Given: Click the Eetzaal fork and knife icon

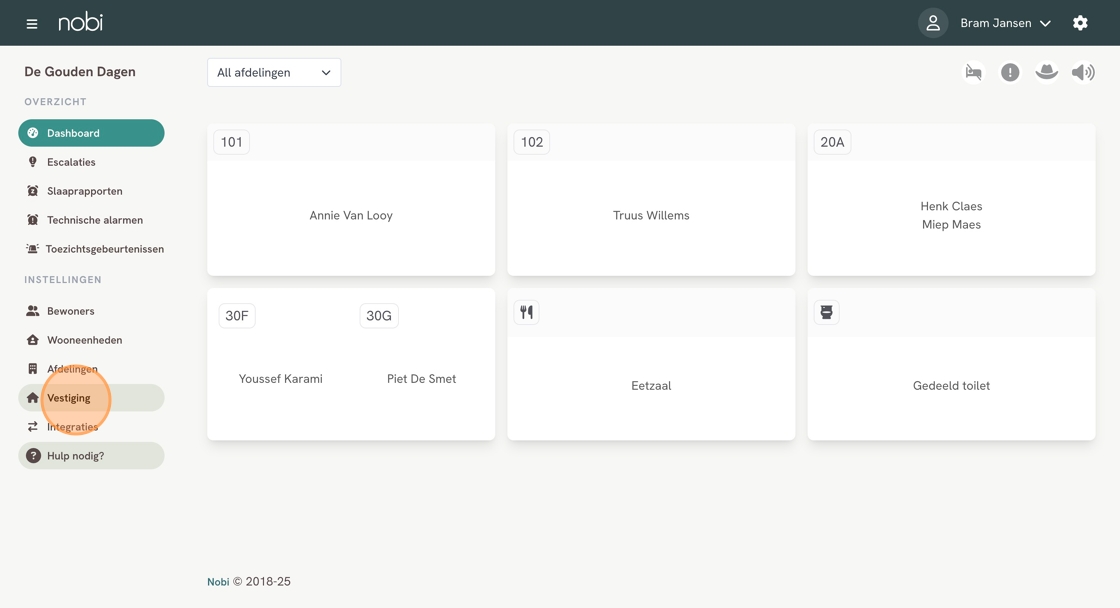Looking at the screenshot, I should pyautogui.click(x=526, y=313).
